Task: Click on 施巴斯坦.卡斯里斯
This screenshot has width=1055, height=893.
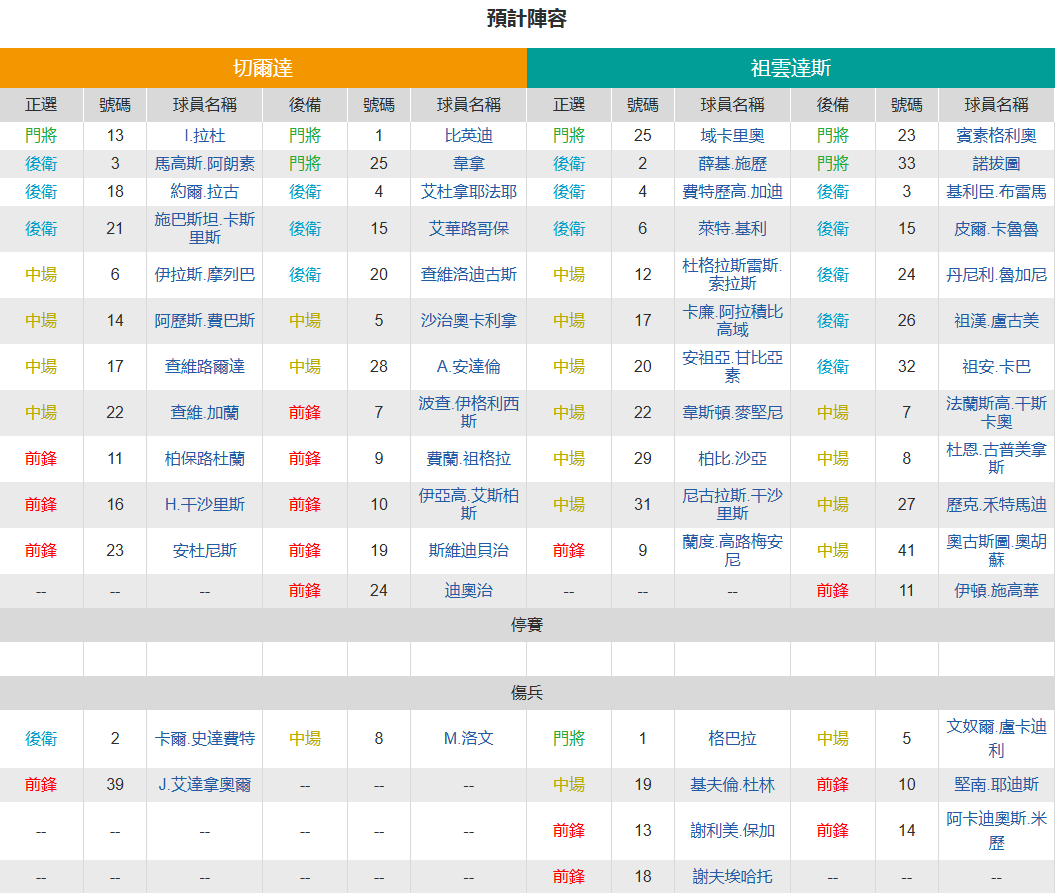Action: click(205, 228)
